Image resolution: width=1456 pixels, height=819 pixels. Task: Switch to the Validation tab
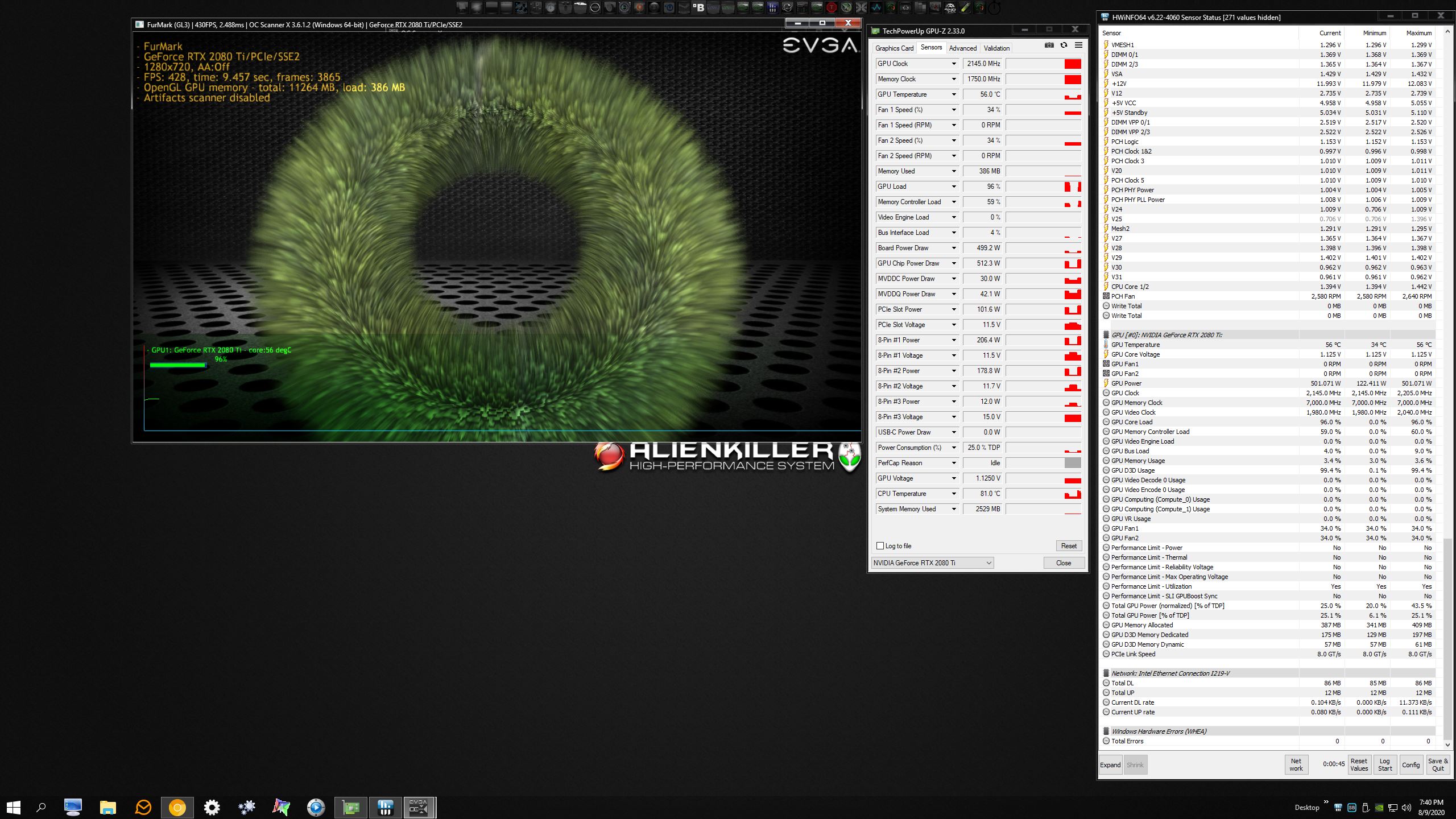pyautogui.click(x=996, y=48)
